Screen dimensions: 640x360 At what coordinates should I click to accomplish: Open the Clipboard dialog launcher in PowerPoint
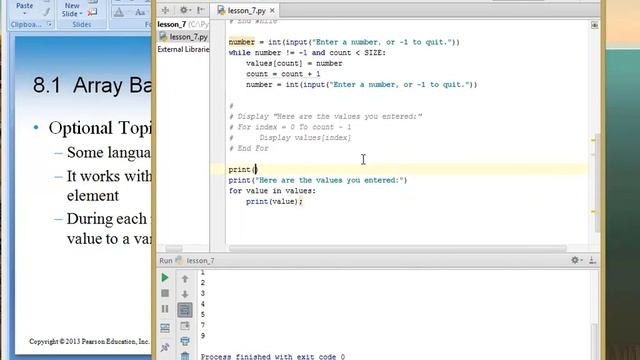coord(49,24)
